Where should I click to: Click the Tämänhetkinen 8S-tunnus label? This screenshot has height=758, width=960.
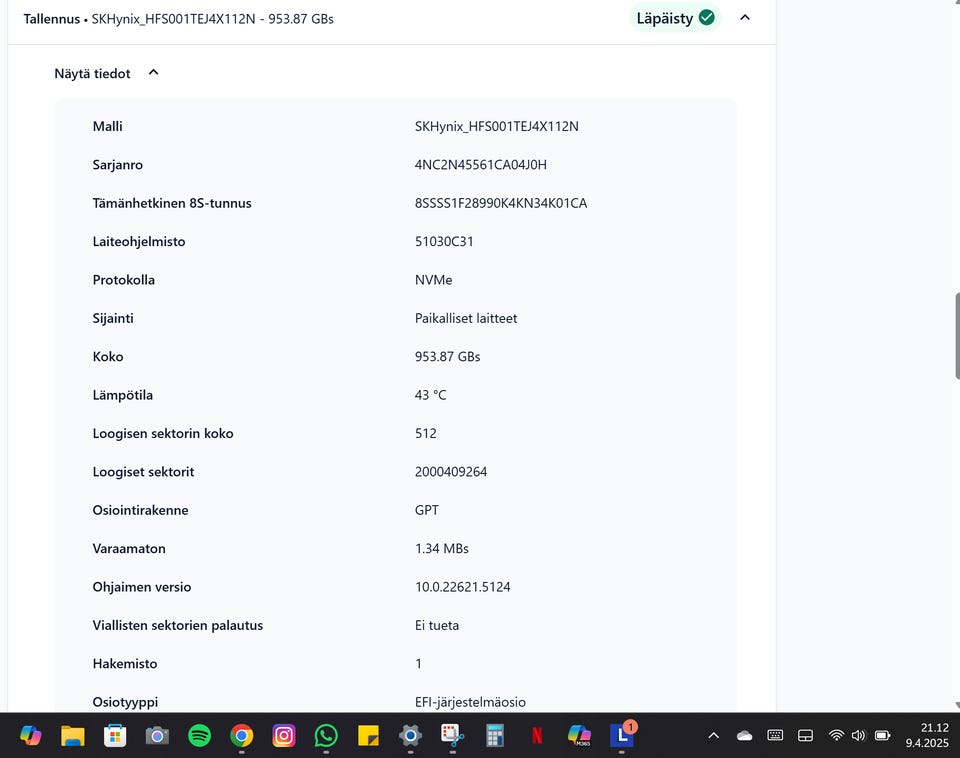(x=172, y=203)
